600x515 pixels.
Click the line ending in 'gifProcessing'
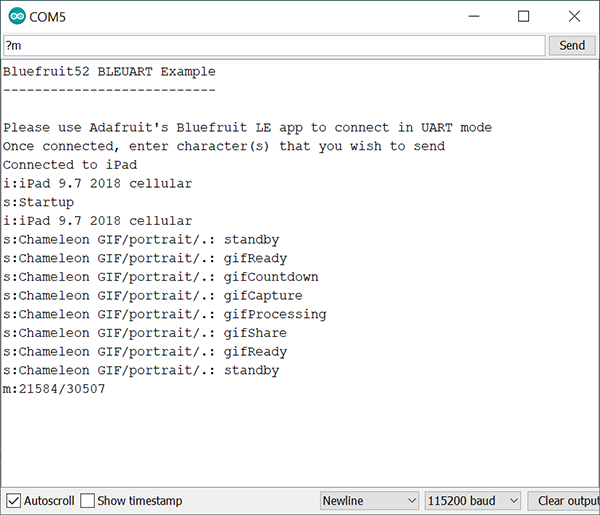165,314
